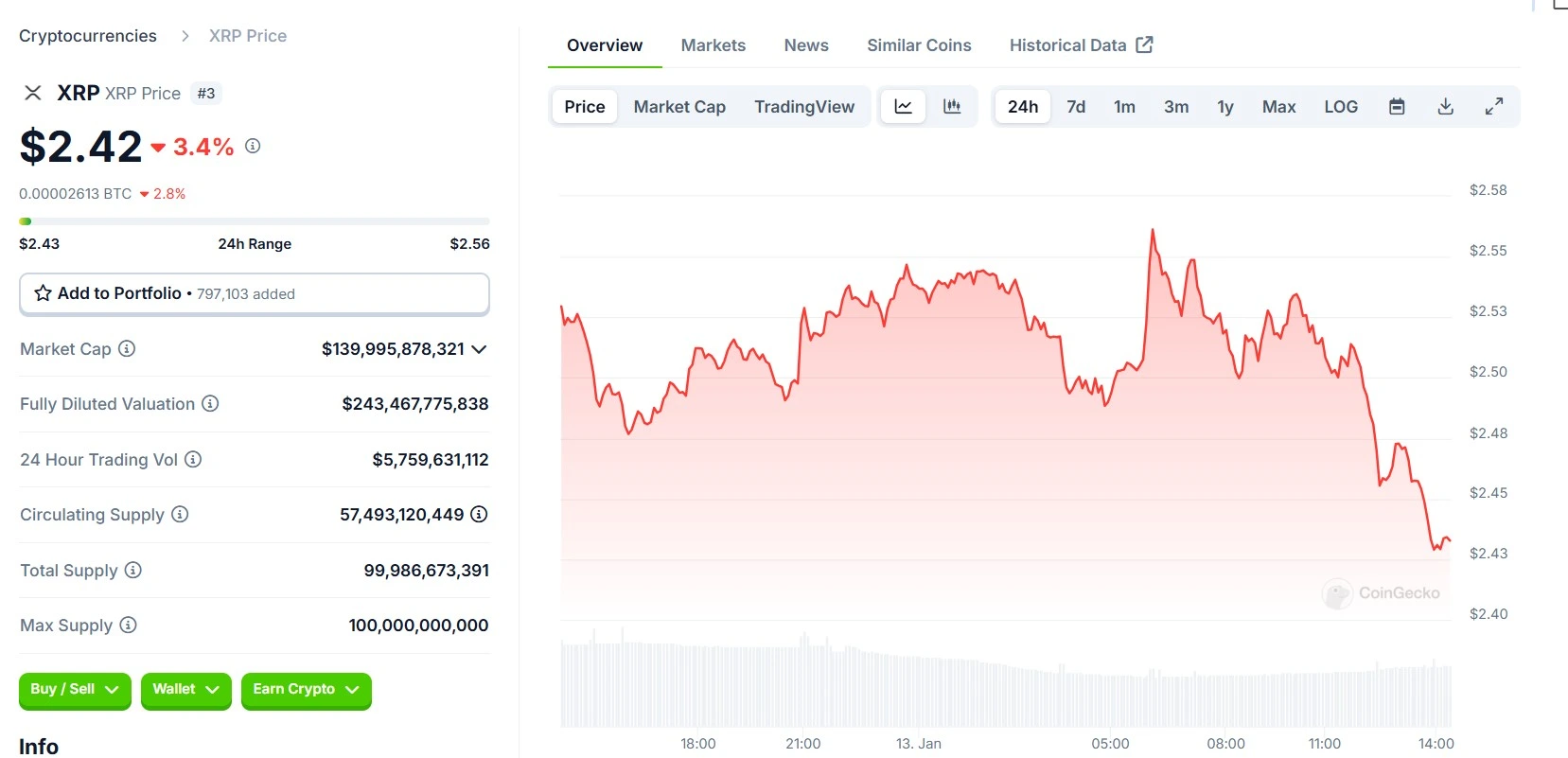Viewport: 1568px width, 758px height.
Task: Click $2.56 range high value
Action: [x=469, y=244]
